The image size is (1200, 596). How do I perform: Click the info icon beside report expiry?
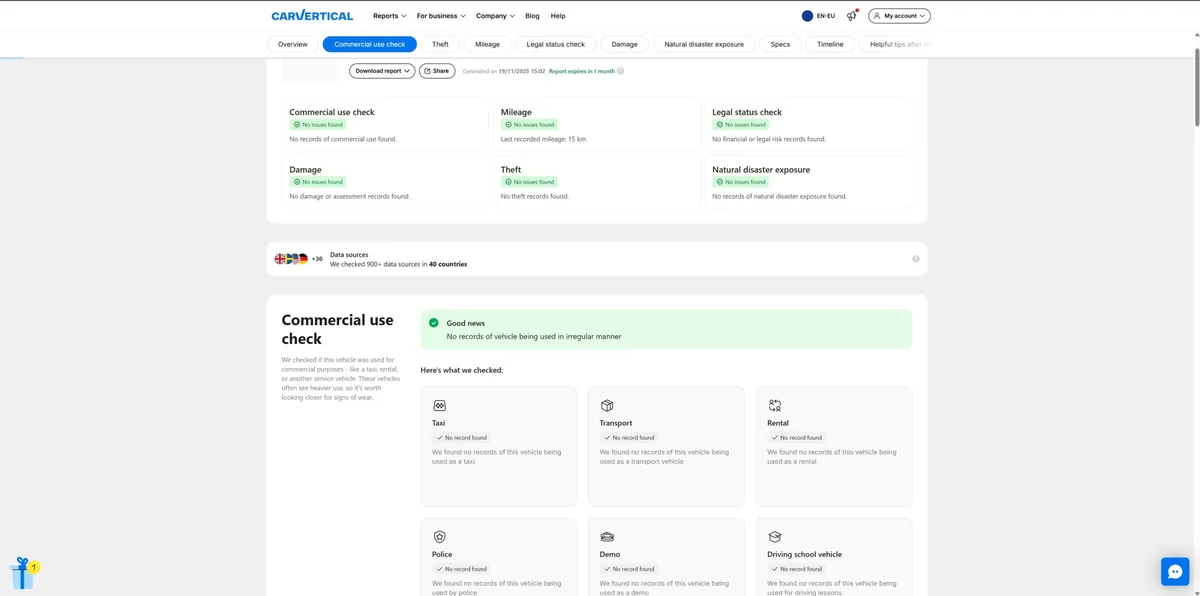coord(621,71)
